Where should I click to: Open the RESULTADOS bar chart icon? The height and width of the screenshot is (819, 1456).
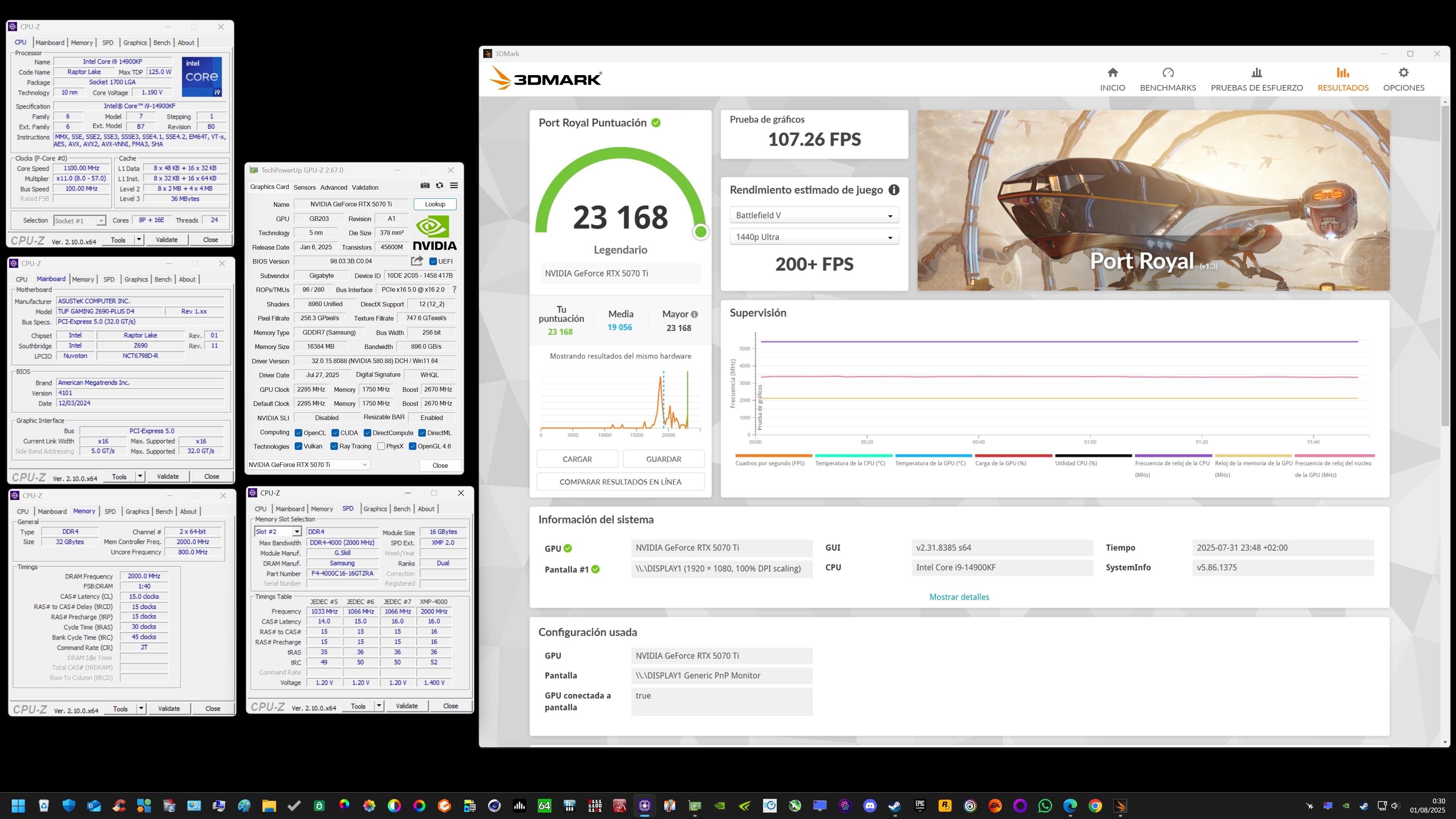click(1343, 72)
